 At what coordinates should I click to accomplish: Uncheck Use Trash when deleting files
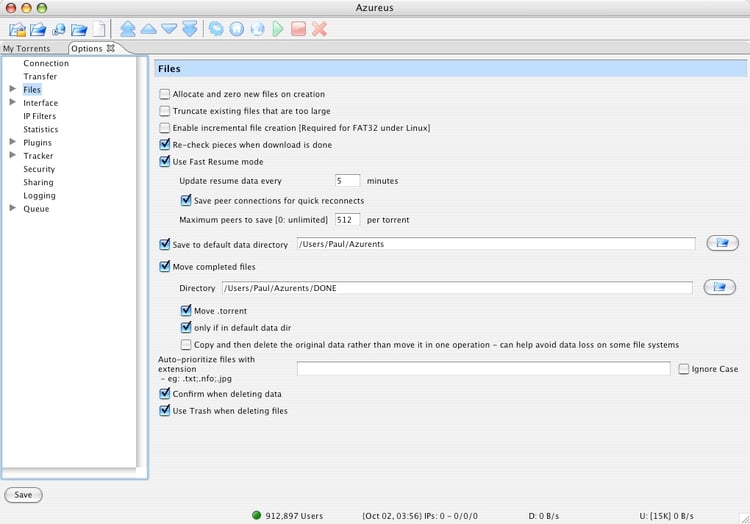pyautogui.click(x=165, y=410)
